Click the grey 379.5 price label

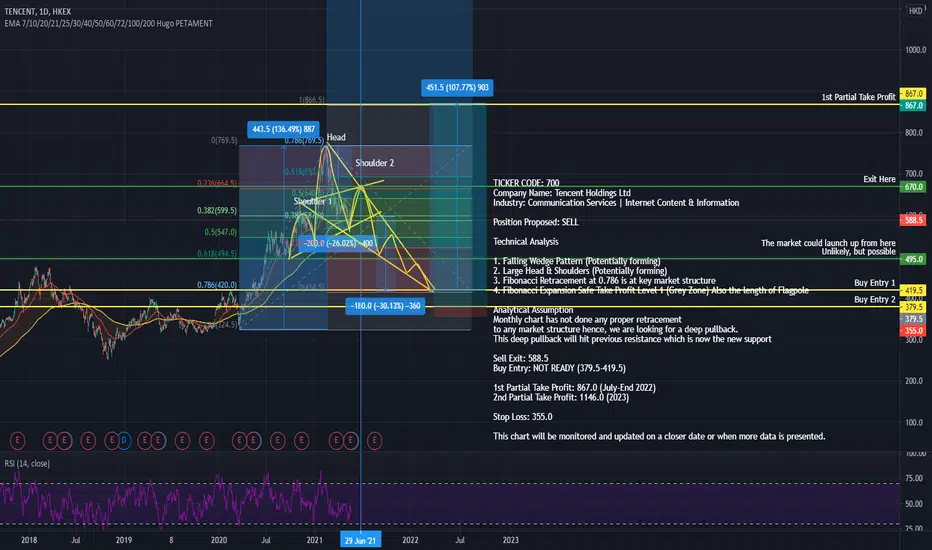(x=912, y=319)
